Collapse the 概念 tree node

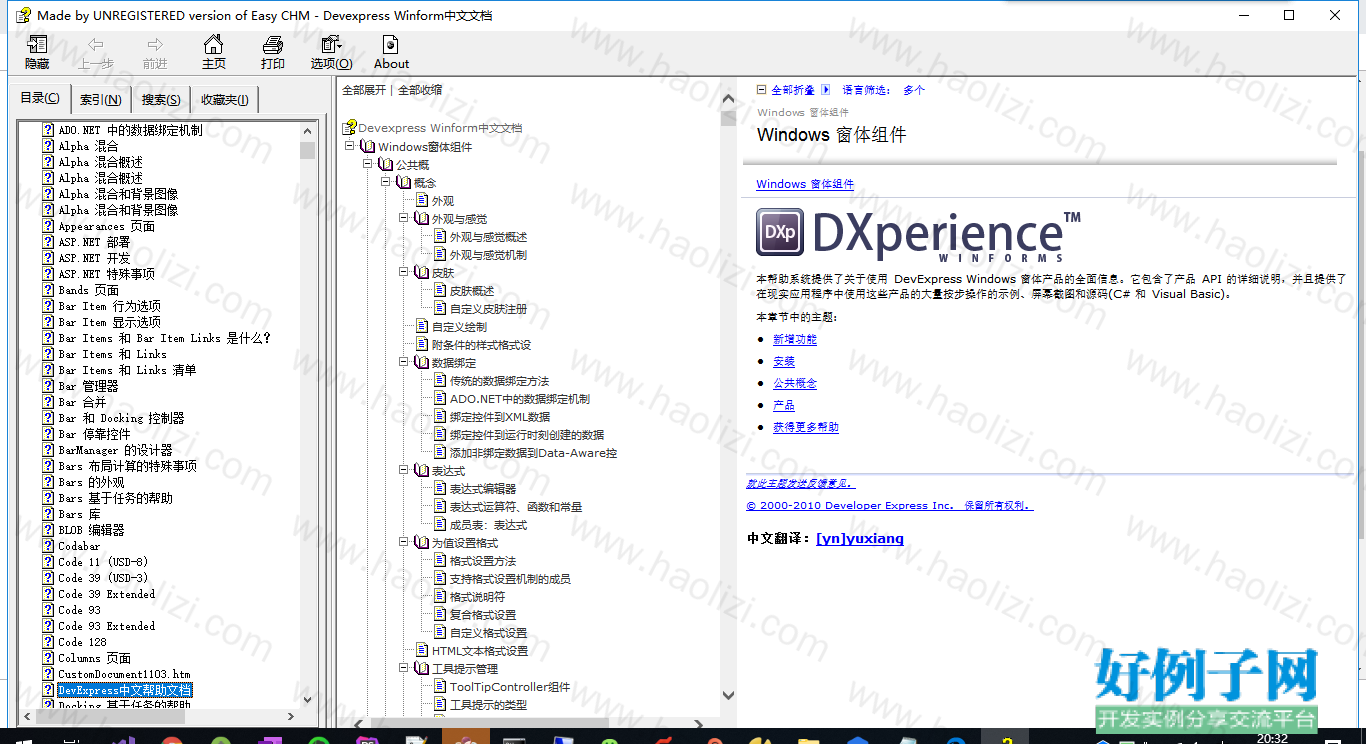coord(386,183)
